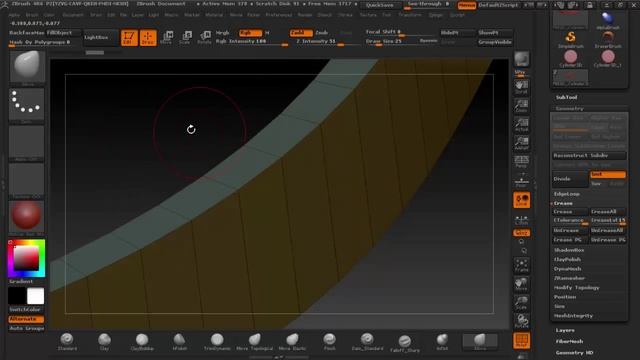Toggle the Zsub mode button
The width and height of the screenshot is (640, 360).
[322, 33]
